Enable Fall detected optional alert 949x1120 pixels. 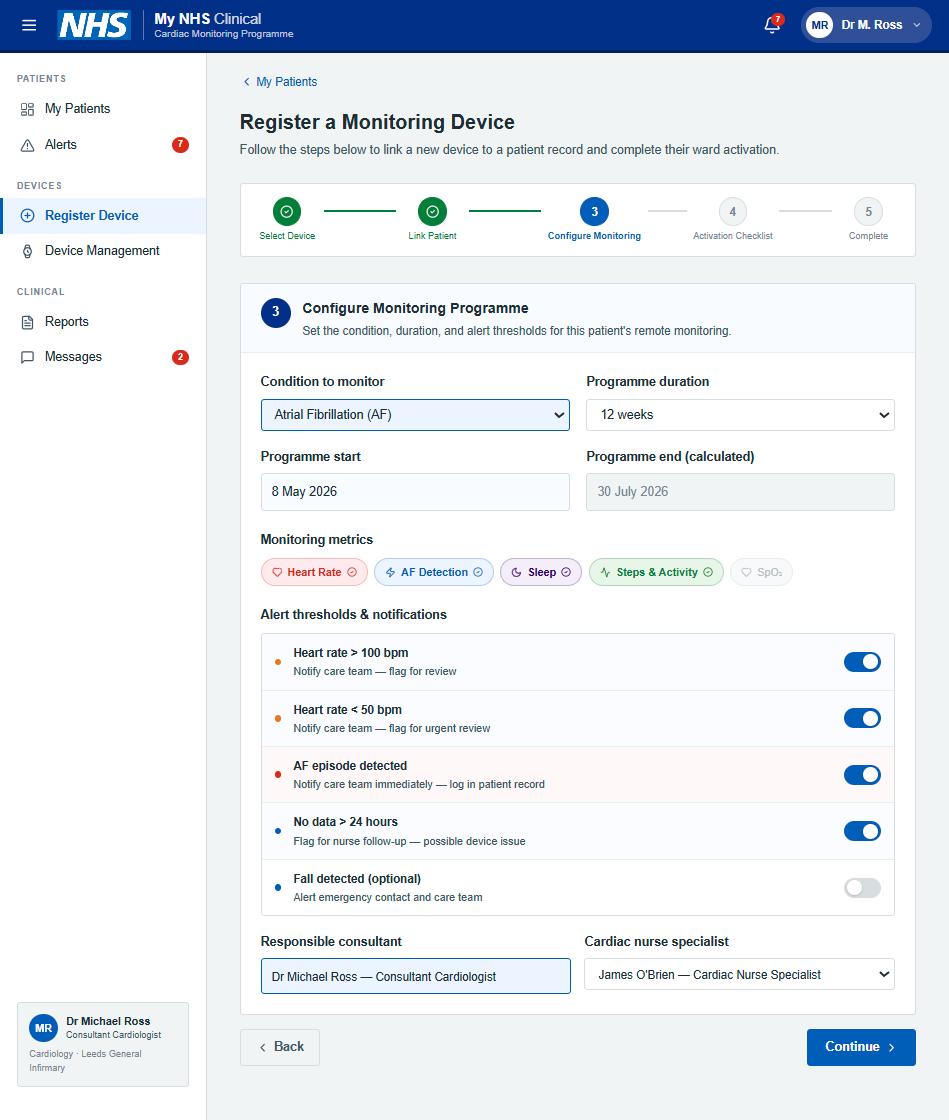862,888
